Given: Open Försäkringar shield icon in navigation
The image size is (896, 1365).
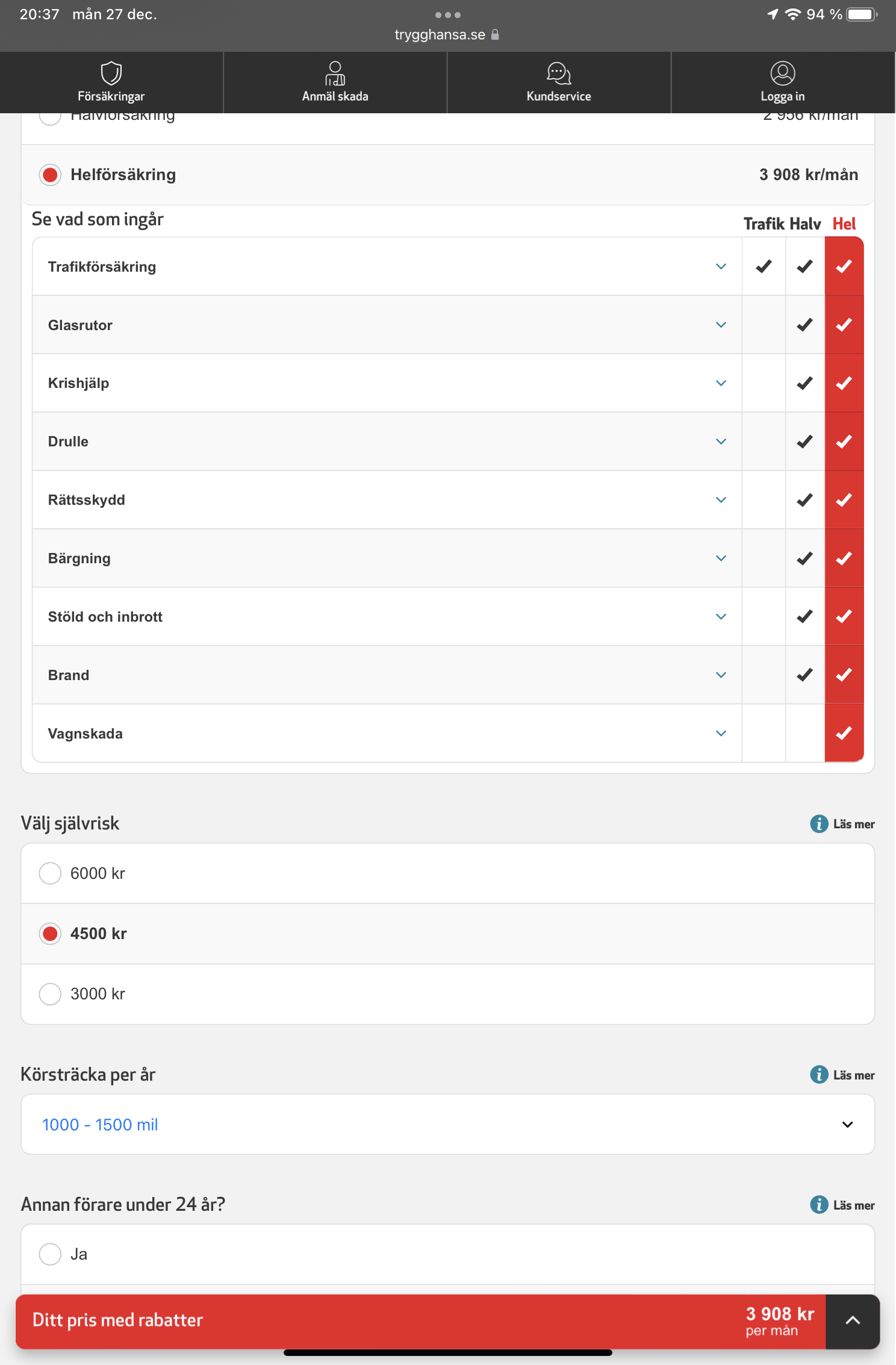Looking at the screenshot, I should tap(111, 73).
